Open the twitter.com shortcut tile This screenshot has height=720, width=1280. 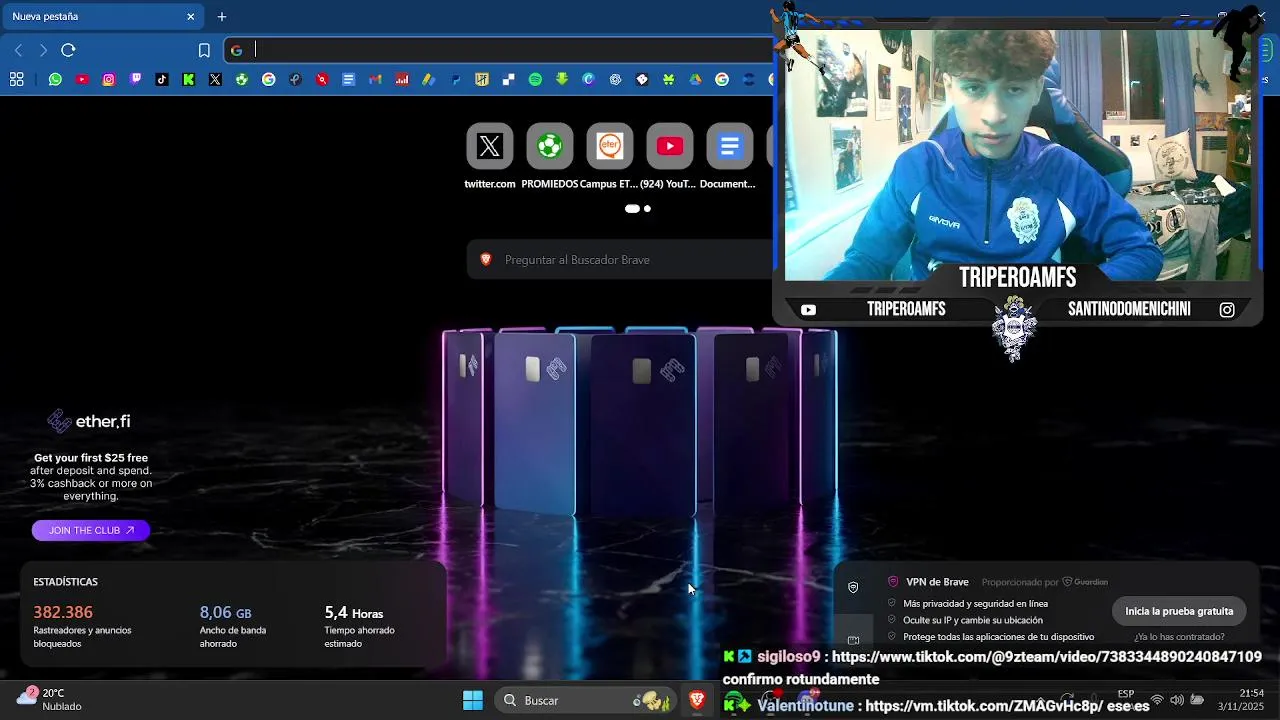pyautogui.click(x=490, y=156)
